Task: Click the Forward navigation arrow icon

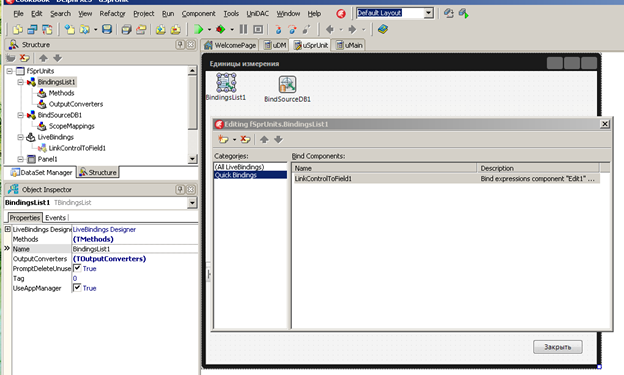Action: coord(352,29)
